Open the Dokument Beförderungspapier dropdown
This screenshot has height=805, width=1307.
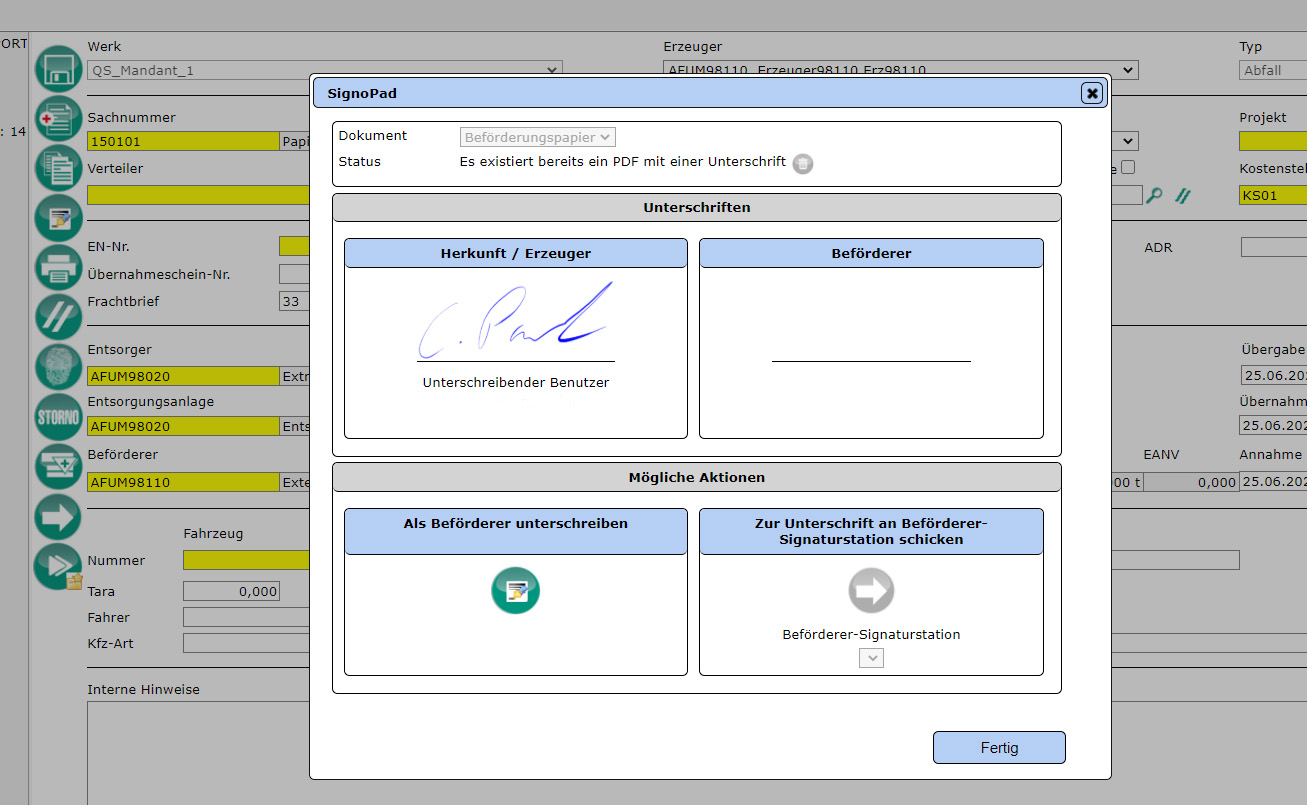538,137
